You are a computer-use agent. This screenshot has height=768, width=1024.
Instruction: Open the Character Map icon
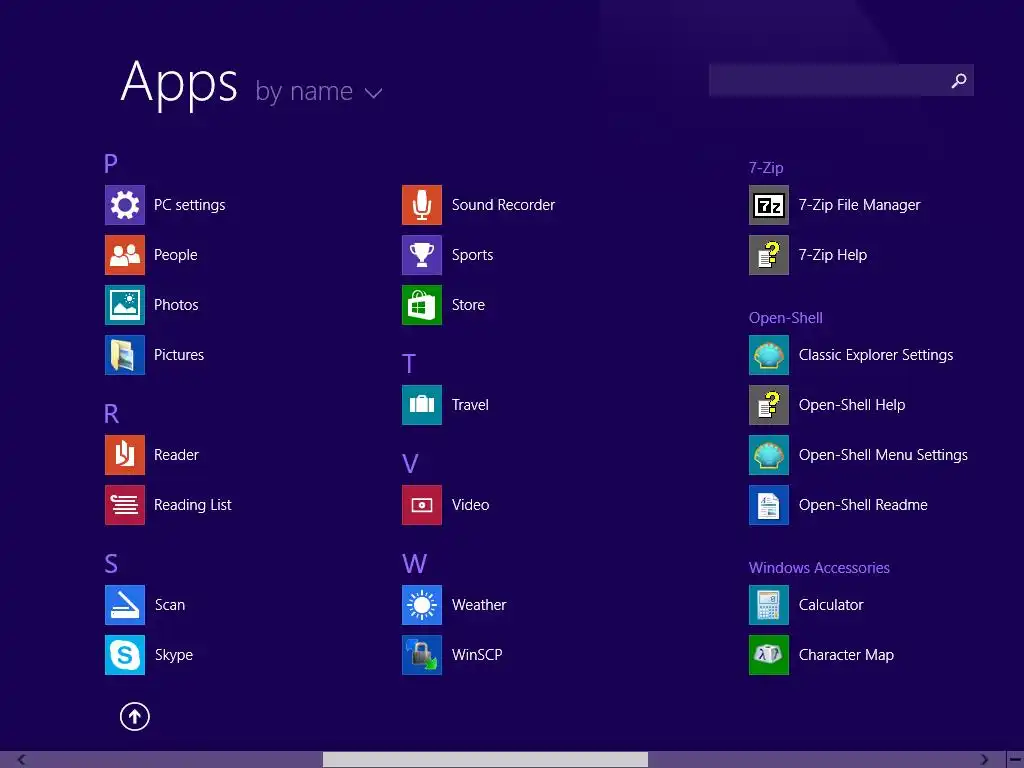pyautogui.click(x=769, y=655)
